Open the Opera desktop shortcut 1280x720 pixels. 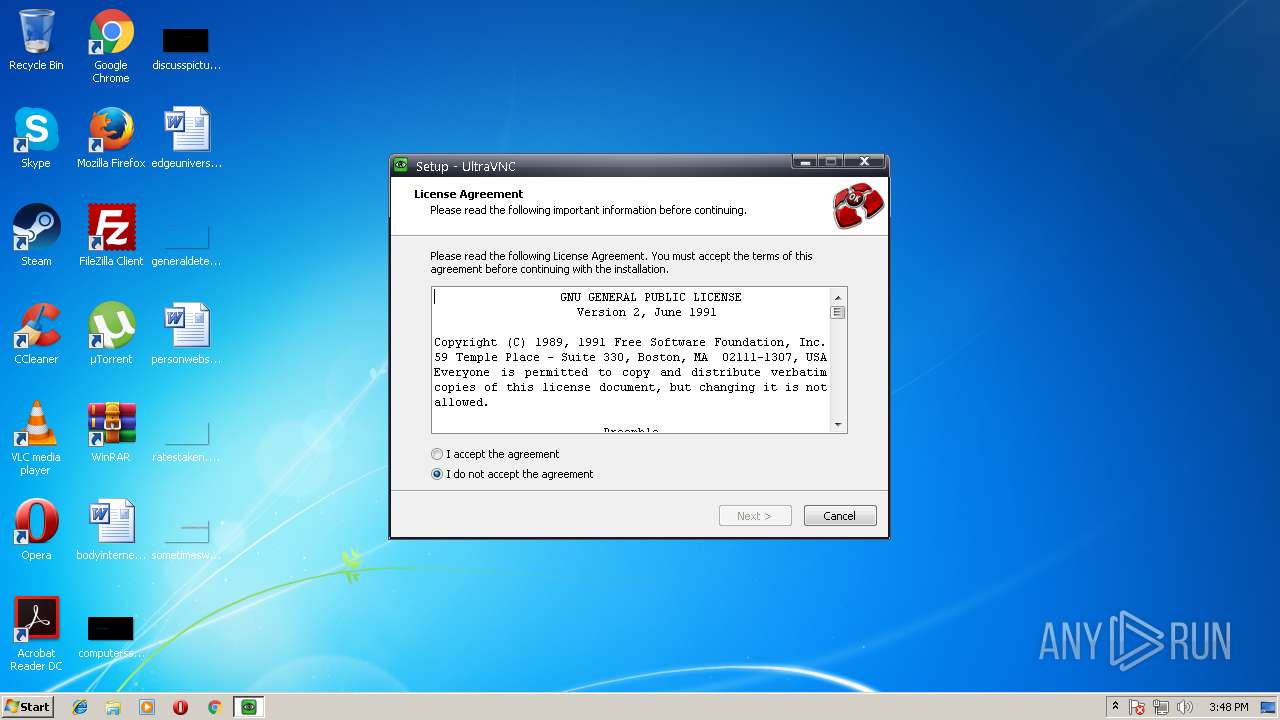pos(36,530)
